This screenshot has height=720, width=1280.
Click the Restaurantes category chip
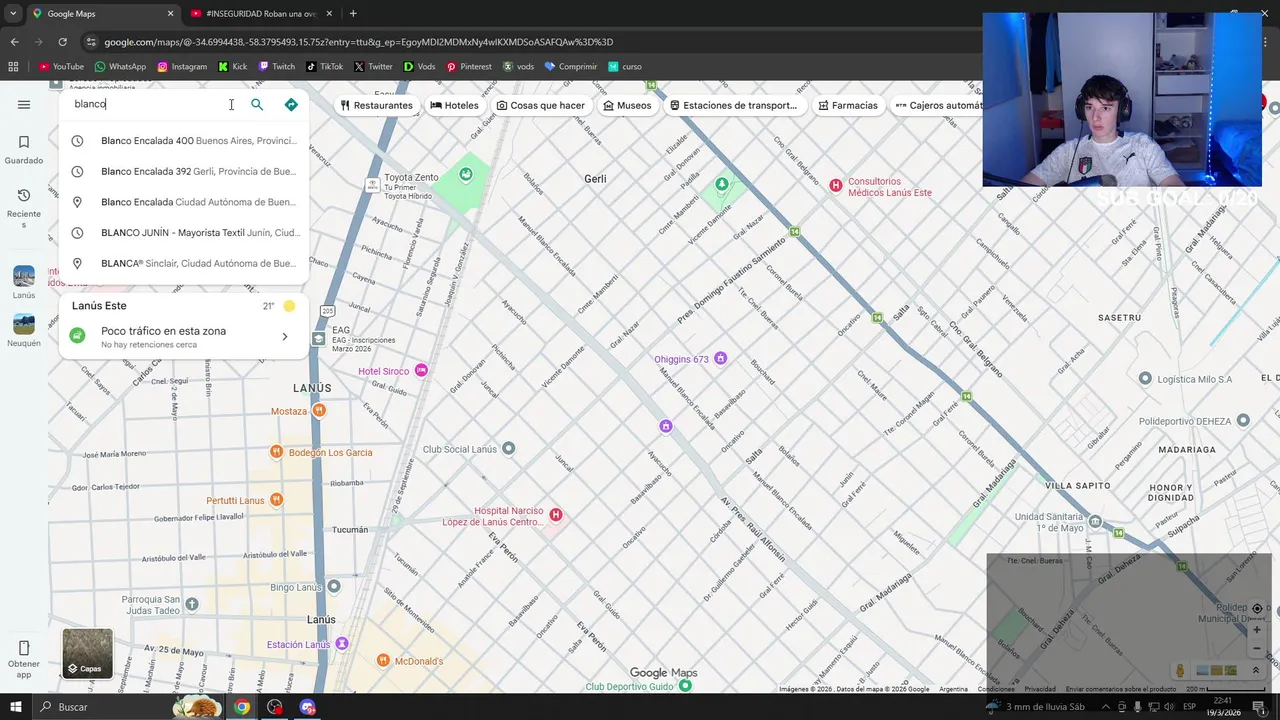[376, 105]
